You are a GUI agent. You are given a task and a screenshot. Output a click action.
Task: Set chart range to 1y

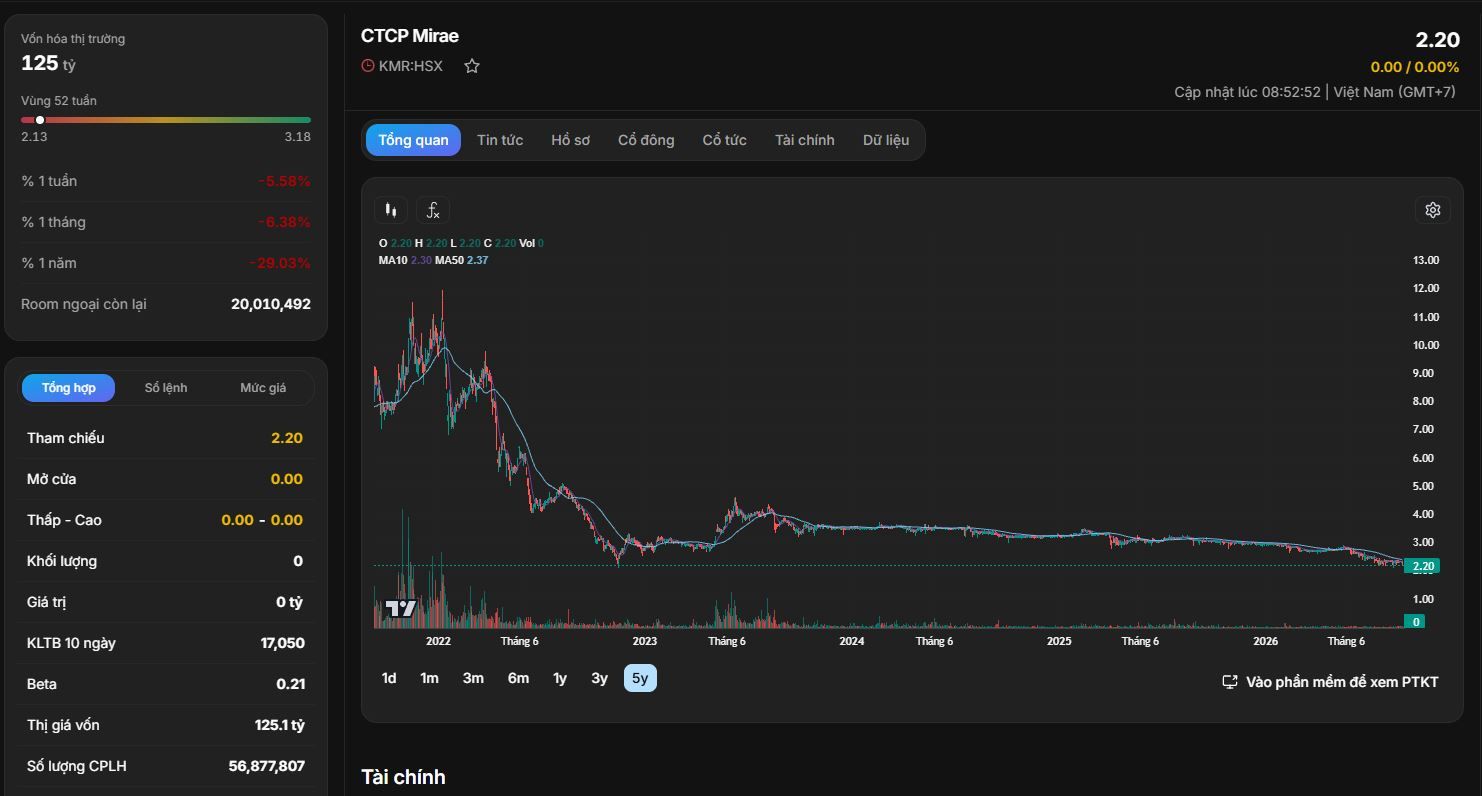click(560, 678)
